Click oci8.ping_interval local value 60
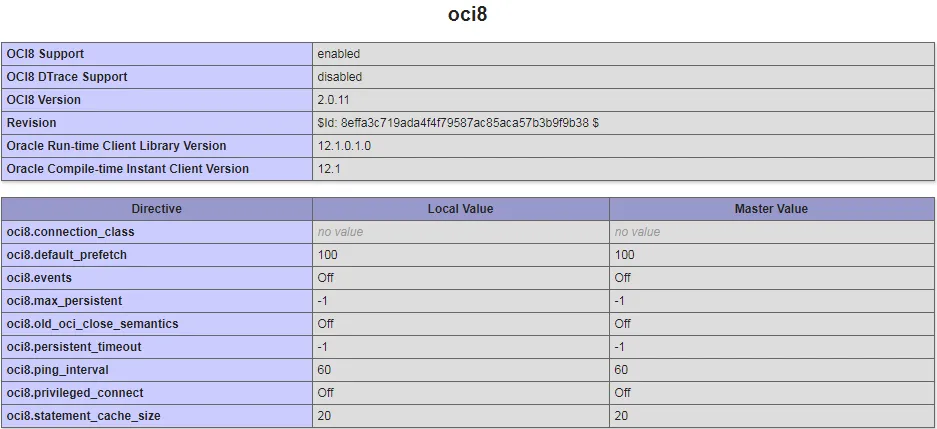 point(324,370)
